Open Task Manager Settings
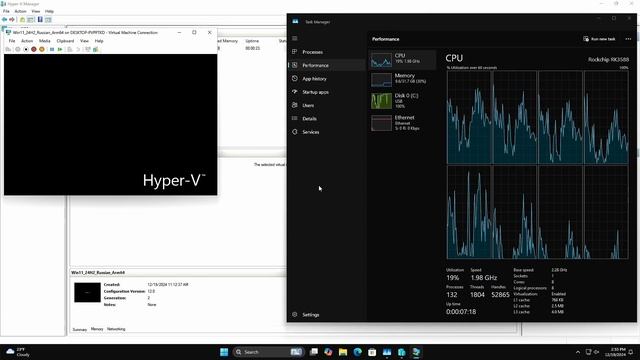 (327, 315)
